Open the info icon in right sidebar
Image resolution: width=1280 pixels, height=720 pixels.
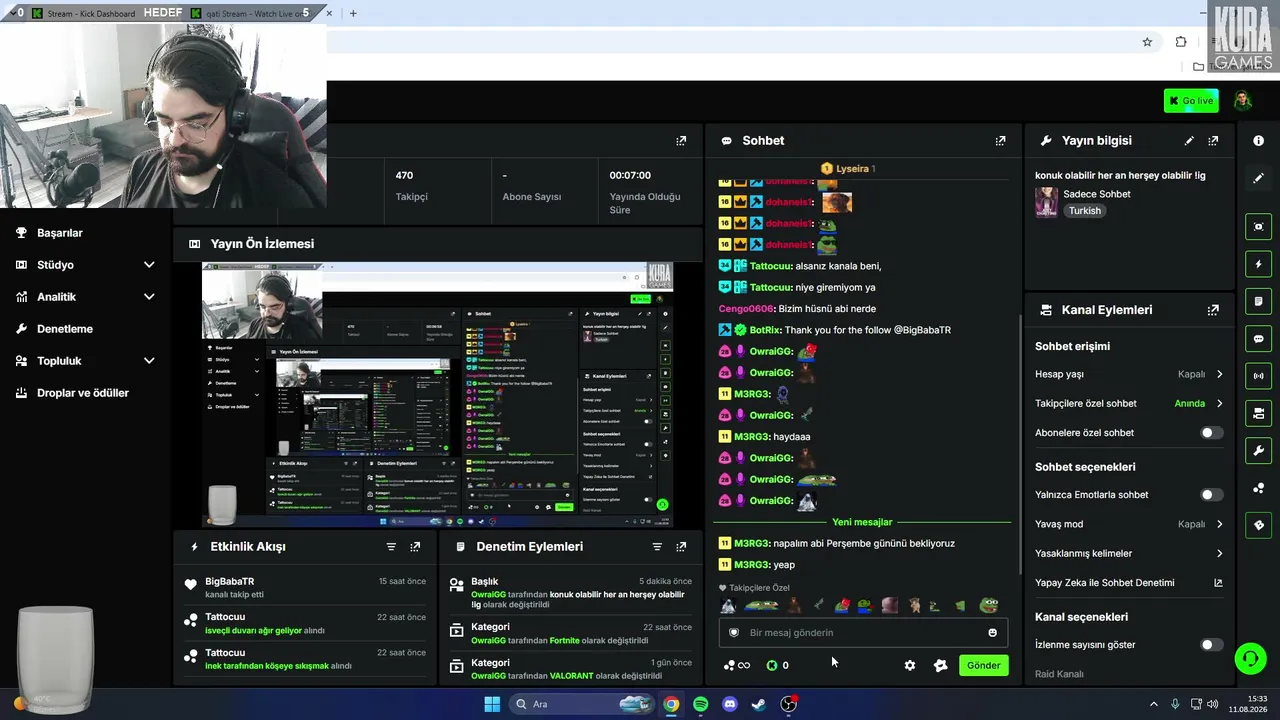(1258, 141)
